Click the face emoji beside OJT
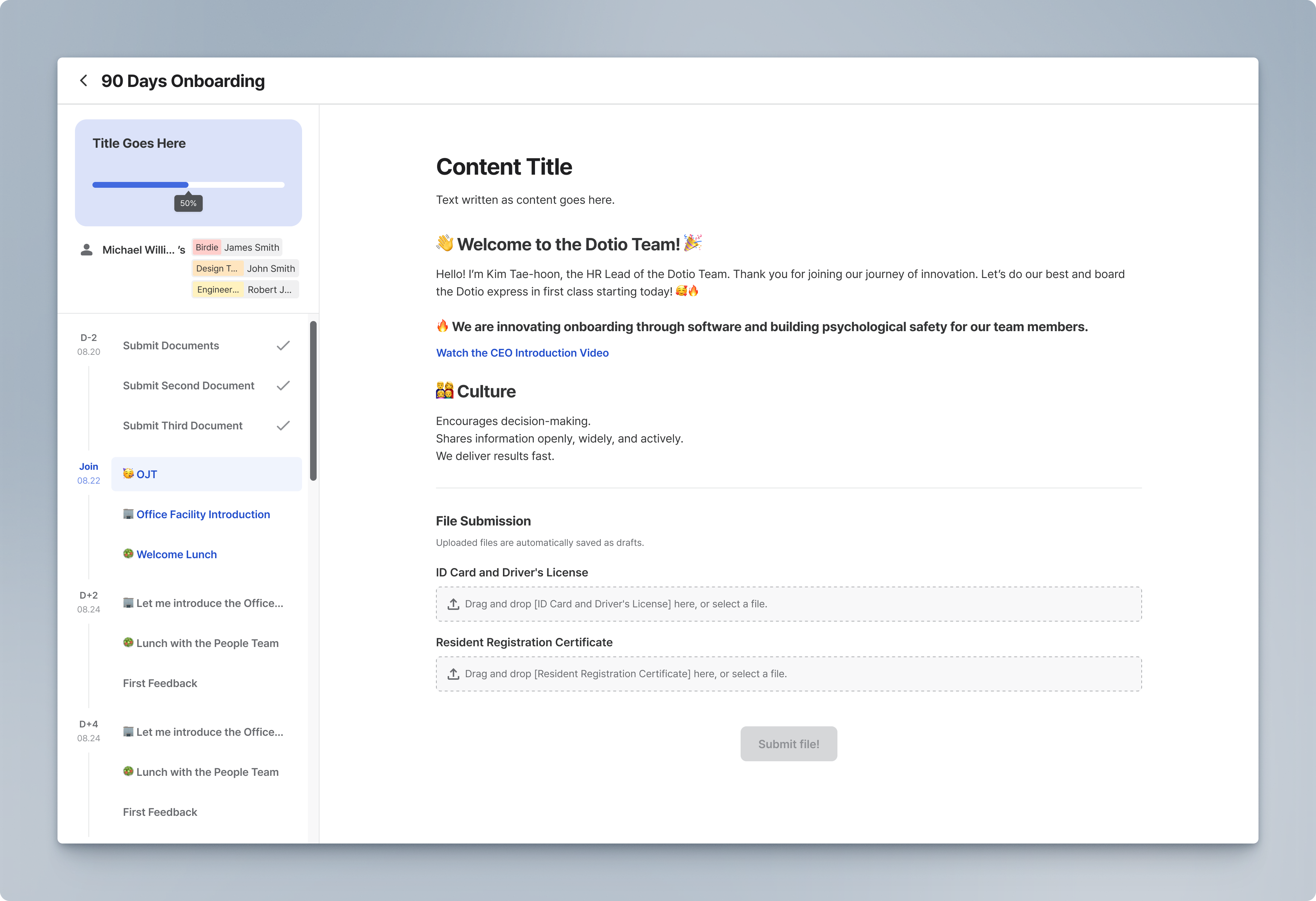1316x901 pixels. point(128,474)
